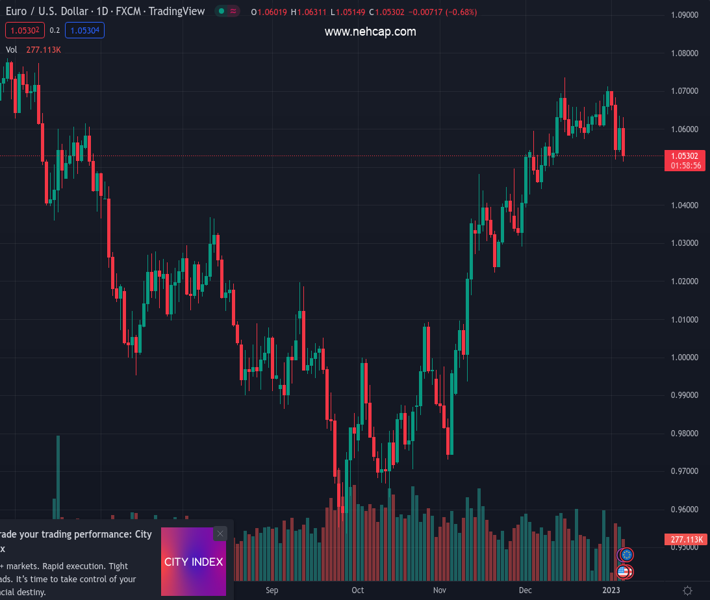Click the US flag economic event icon

[x=625, y=572]
